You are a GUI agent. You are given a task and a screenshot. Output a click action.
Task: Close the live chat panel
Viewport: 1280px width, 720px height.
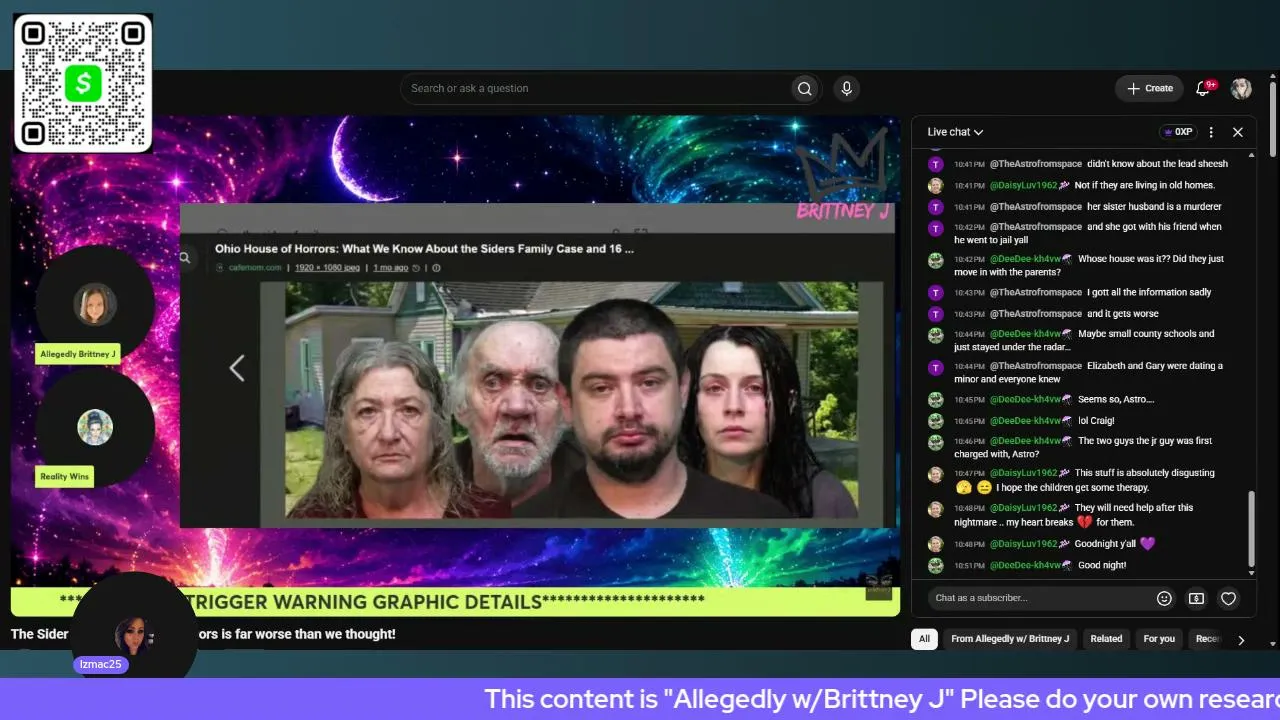point(1237,132)
